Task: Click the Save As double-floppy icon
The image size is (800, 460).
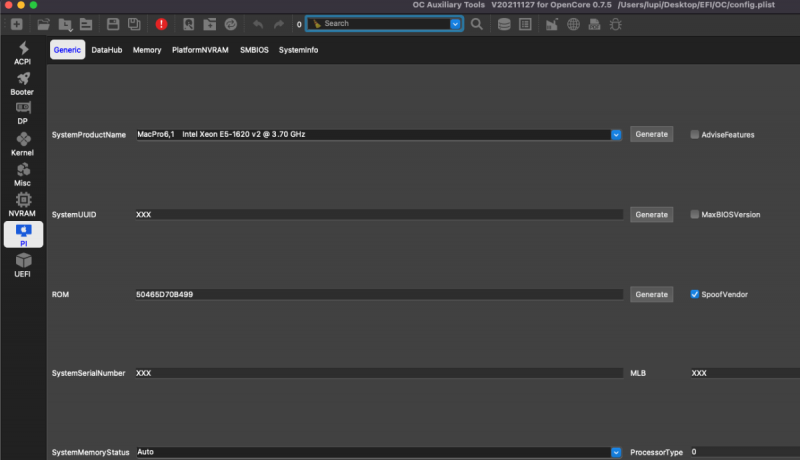Action: tap(134, 24)
